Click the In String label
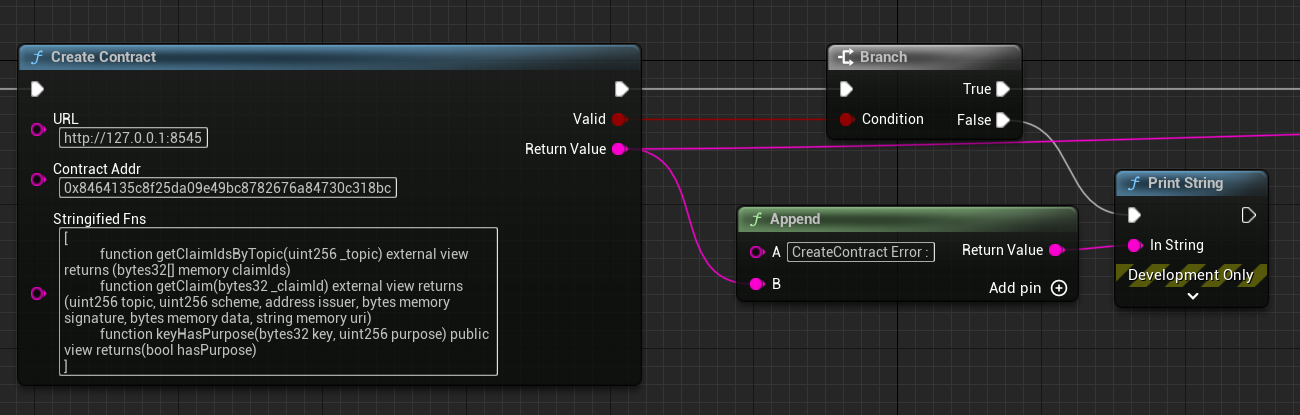 pyautogui.click(x=1177, y=245)
